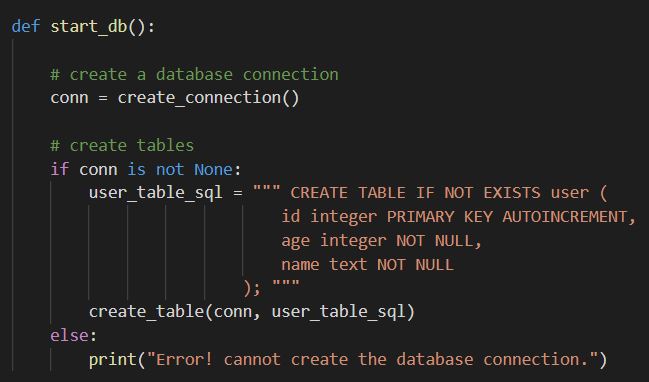
Task: Click 'name text NOT NULL' line
Action: (368, 264)
